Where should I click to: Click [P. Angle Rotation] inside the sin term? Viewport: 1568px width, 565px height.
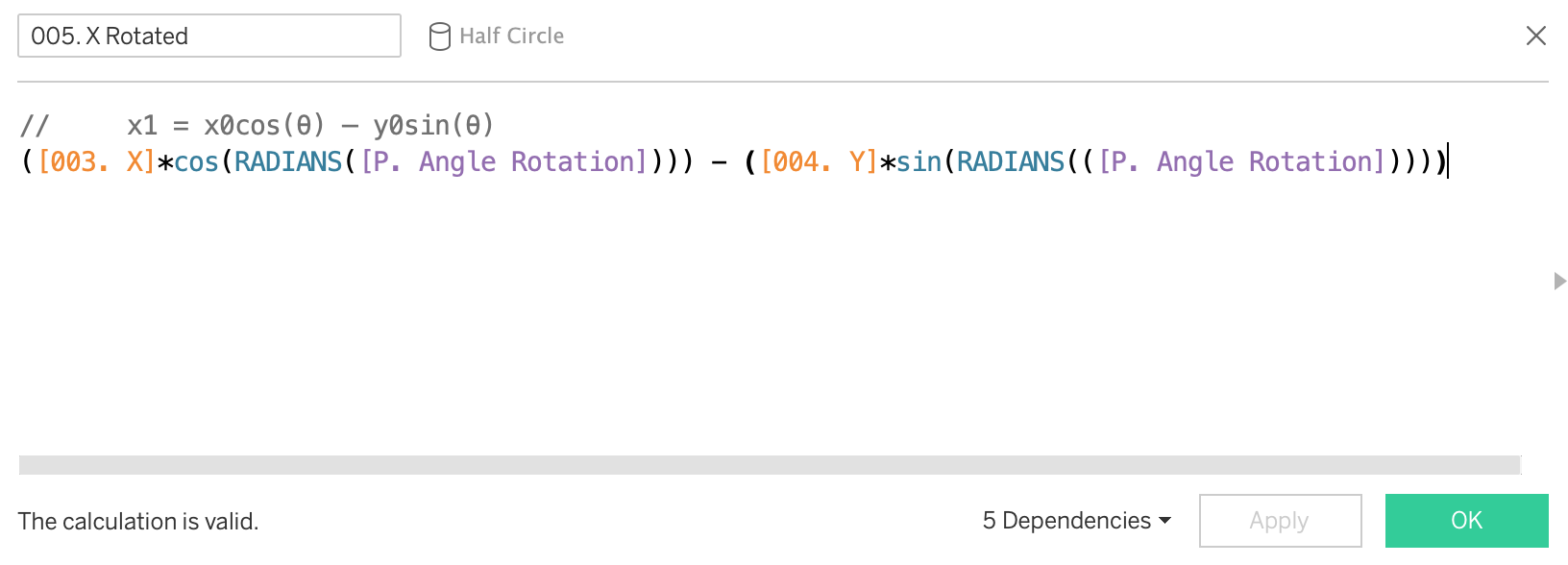1241,161
